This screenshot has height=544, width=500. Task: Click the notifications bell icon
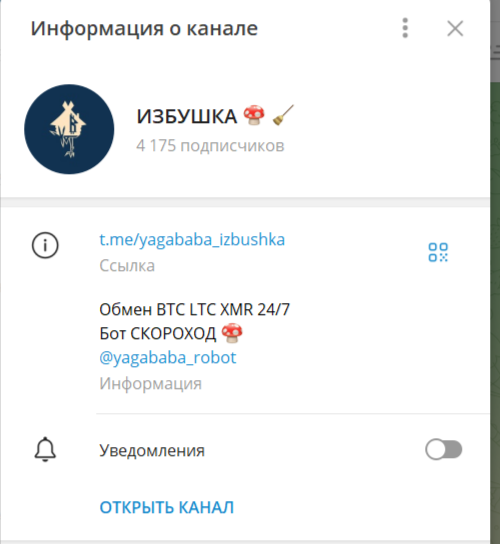click(45, 450)
